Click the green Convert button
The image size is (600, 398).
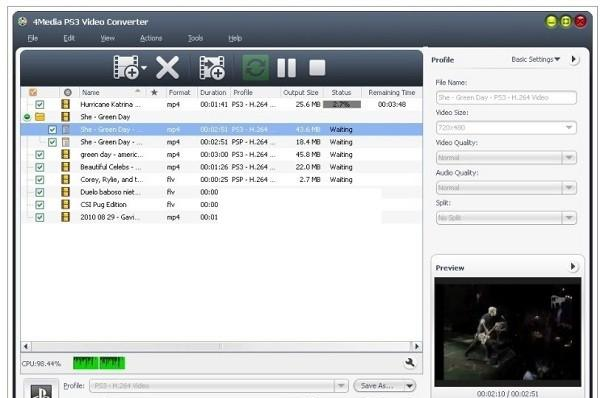click(255, 68)
